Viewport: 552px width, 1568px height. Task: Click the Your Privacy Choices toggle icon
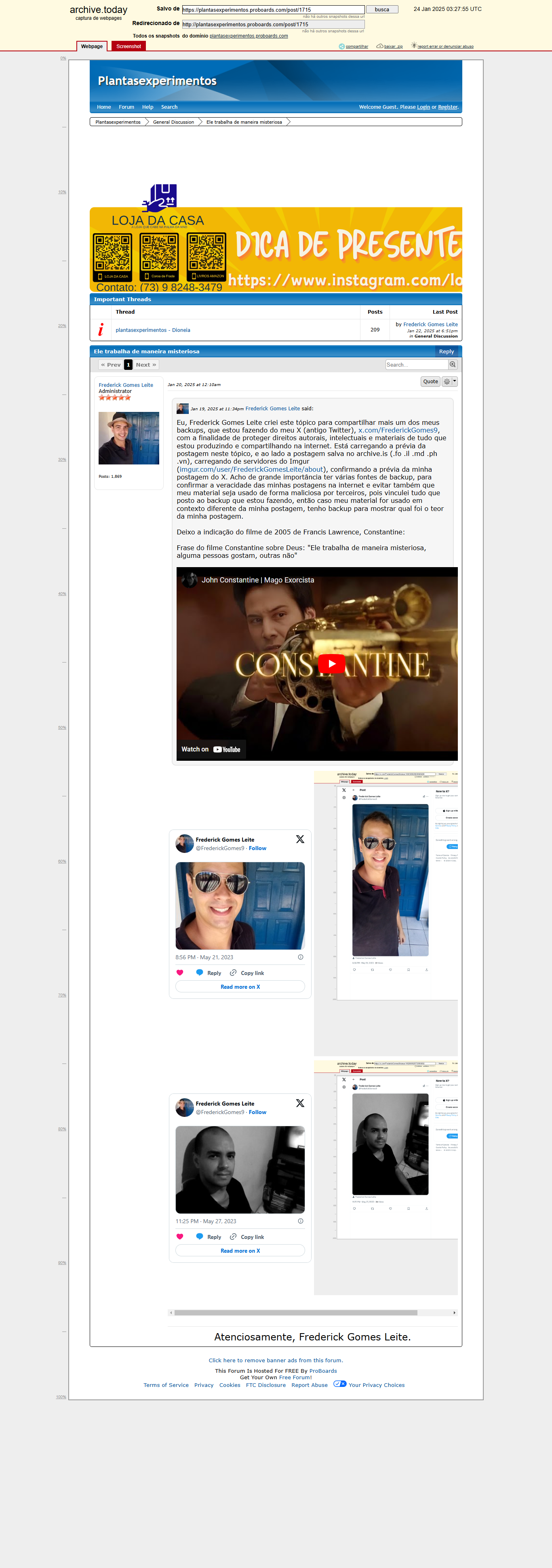[x=339, y=1384]
